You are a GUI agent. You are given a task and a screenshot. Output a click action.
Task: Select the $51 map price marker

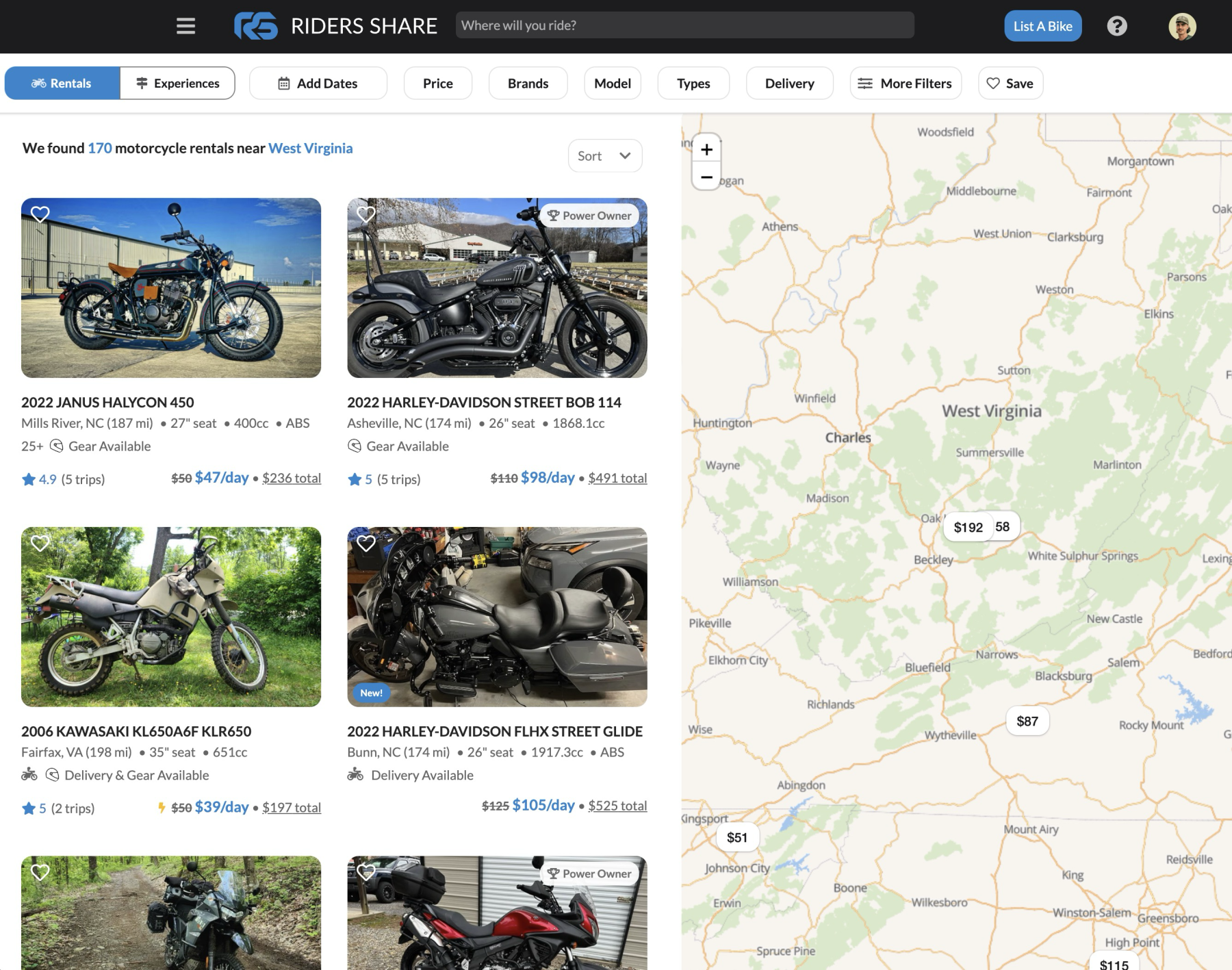tap(737, 837)
